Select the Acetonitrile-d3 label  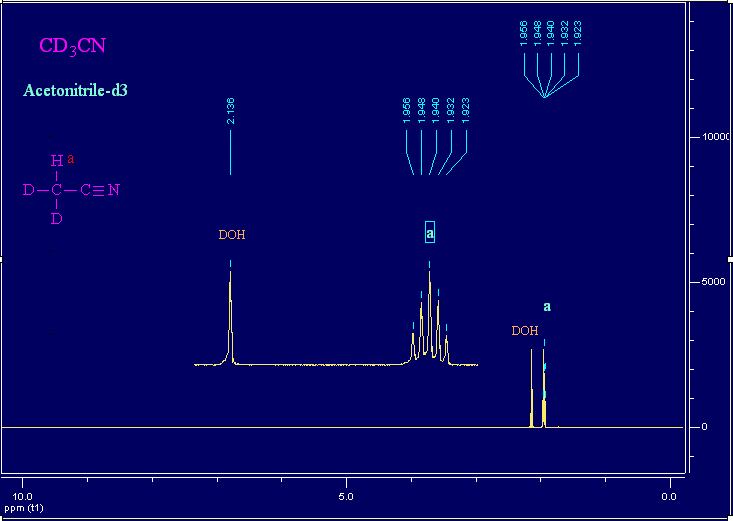coord(75,90)
